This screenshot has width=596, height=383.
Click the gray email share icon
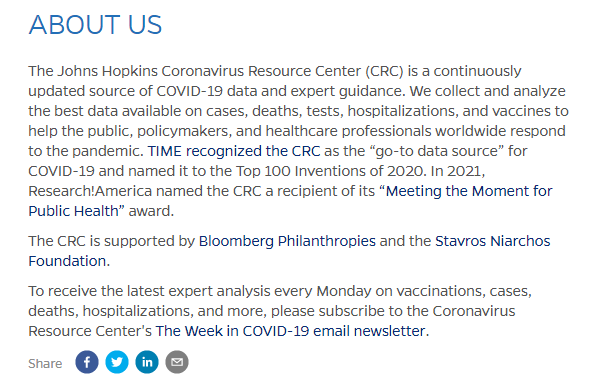coord(177,362)
